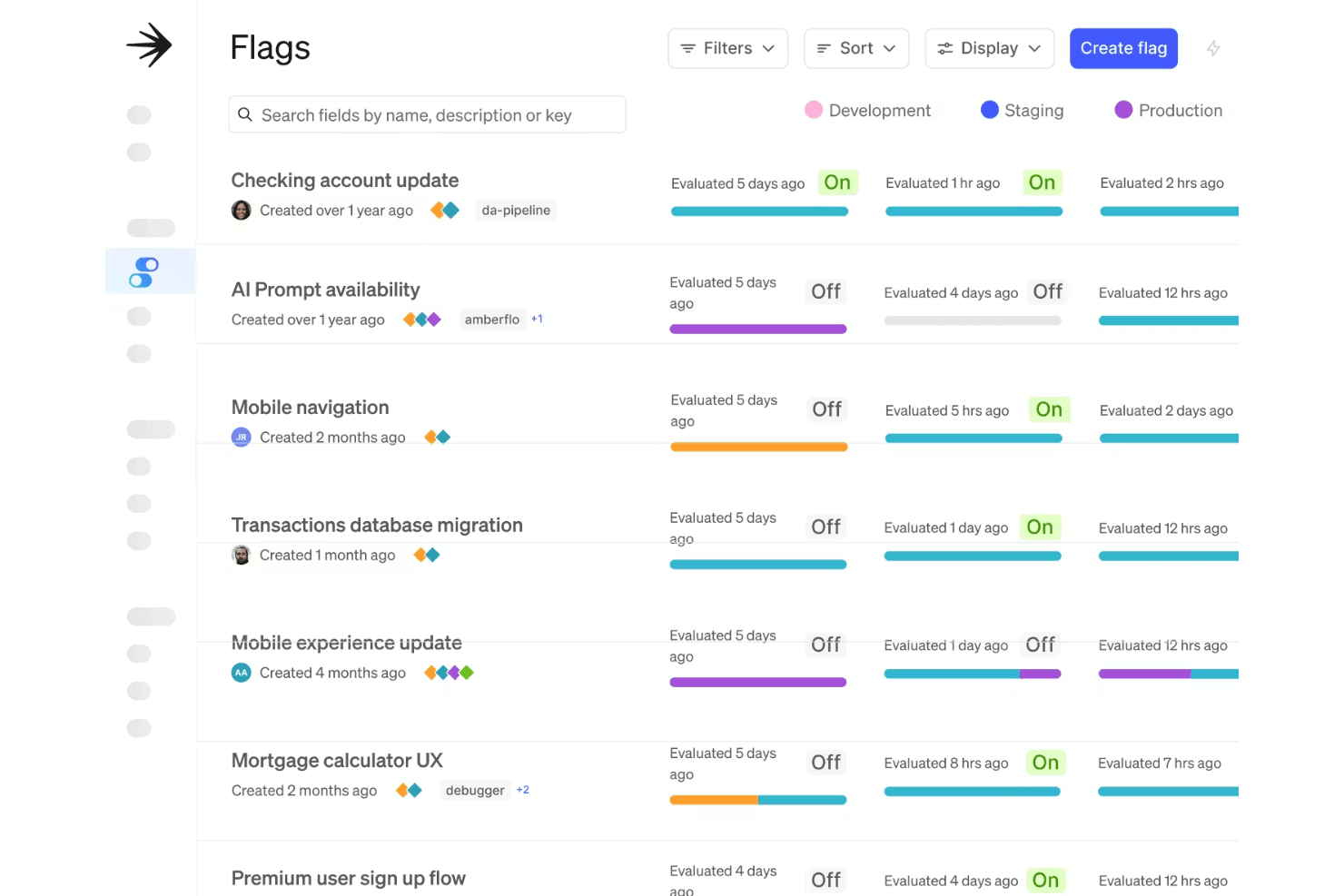Click the lightning bolt icon beside Create flag

pos(1213,49)
